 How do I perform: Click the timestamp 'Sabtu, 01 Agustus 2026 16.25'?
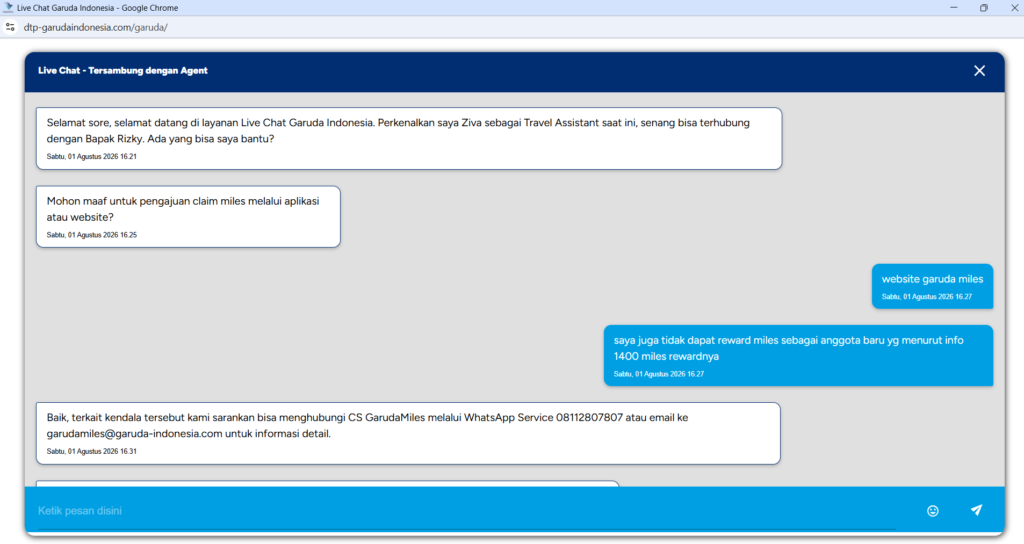pos(91,235)
